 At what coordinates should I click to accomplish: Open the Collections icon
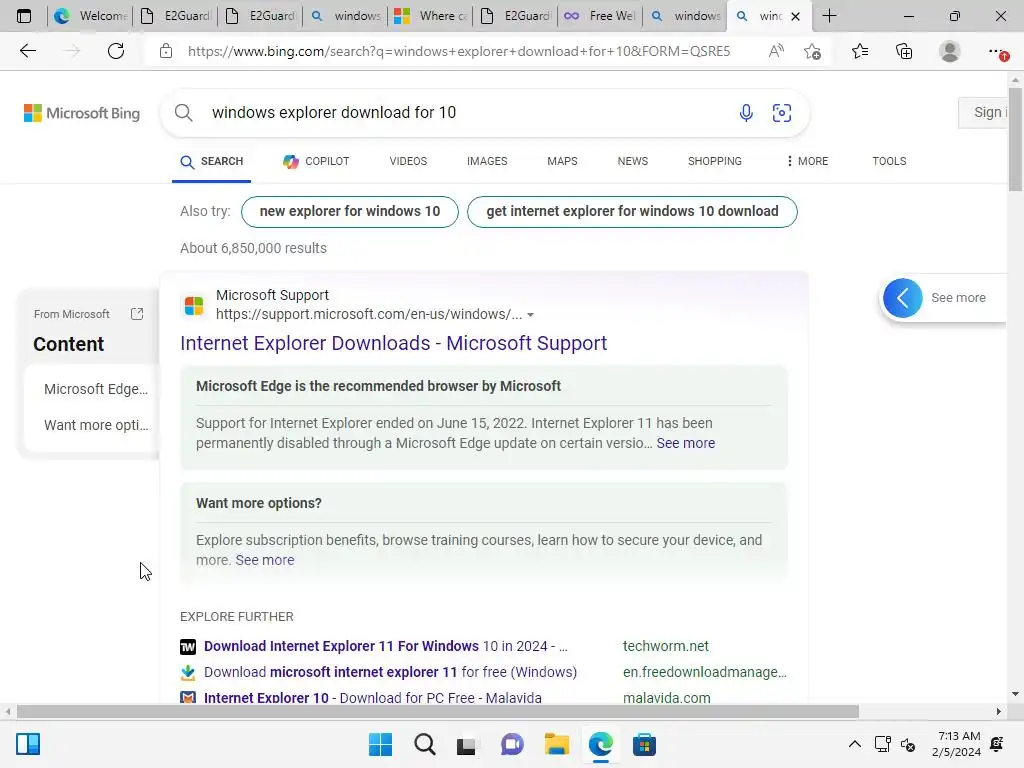(904, 51)
